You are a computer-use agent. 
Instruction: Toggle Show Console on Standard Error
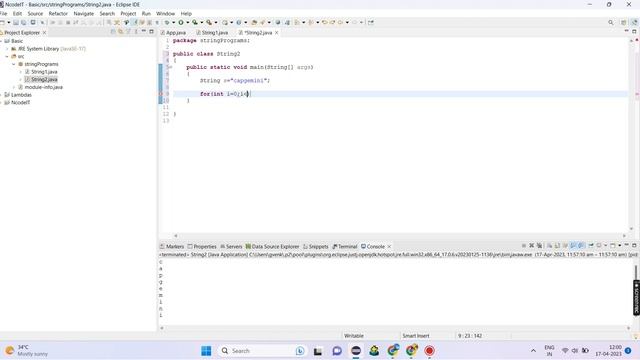point(581,246)
